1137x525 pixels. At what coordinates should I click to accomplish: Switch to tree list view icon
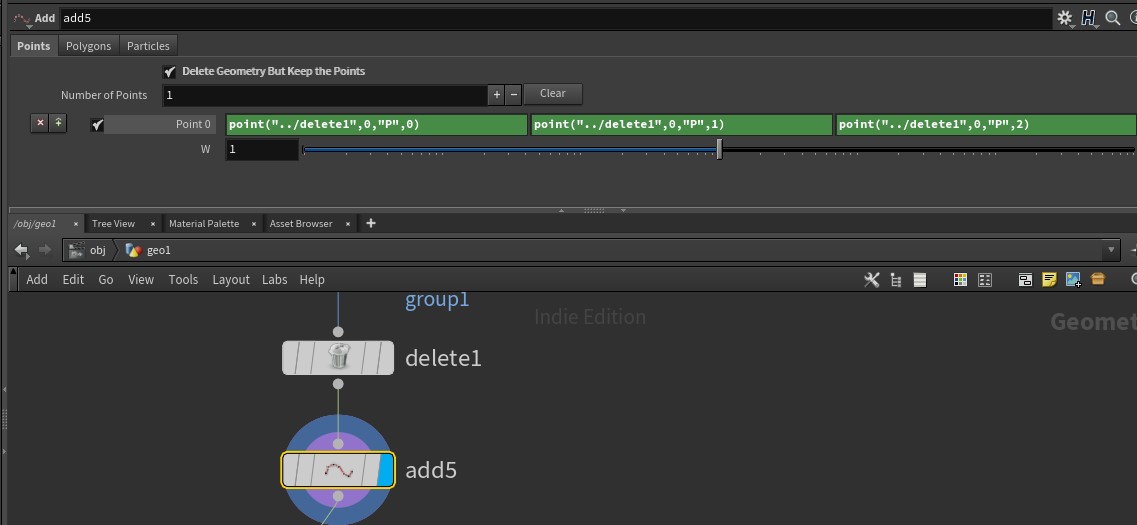point(895,280)
